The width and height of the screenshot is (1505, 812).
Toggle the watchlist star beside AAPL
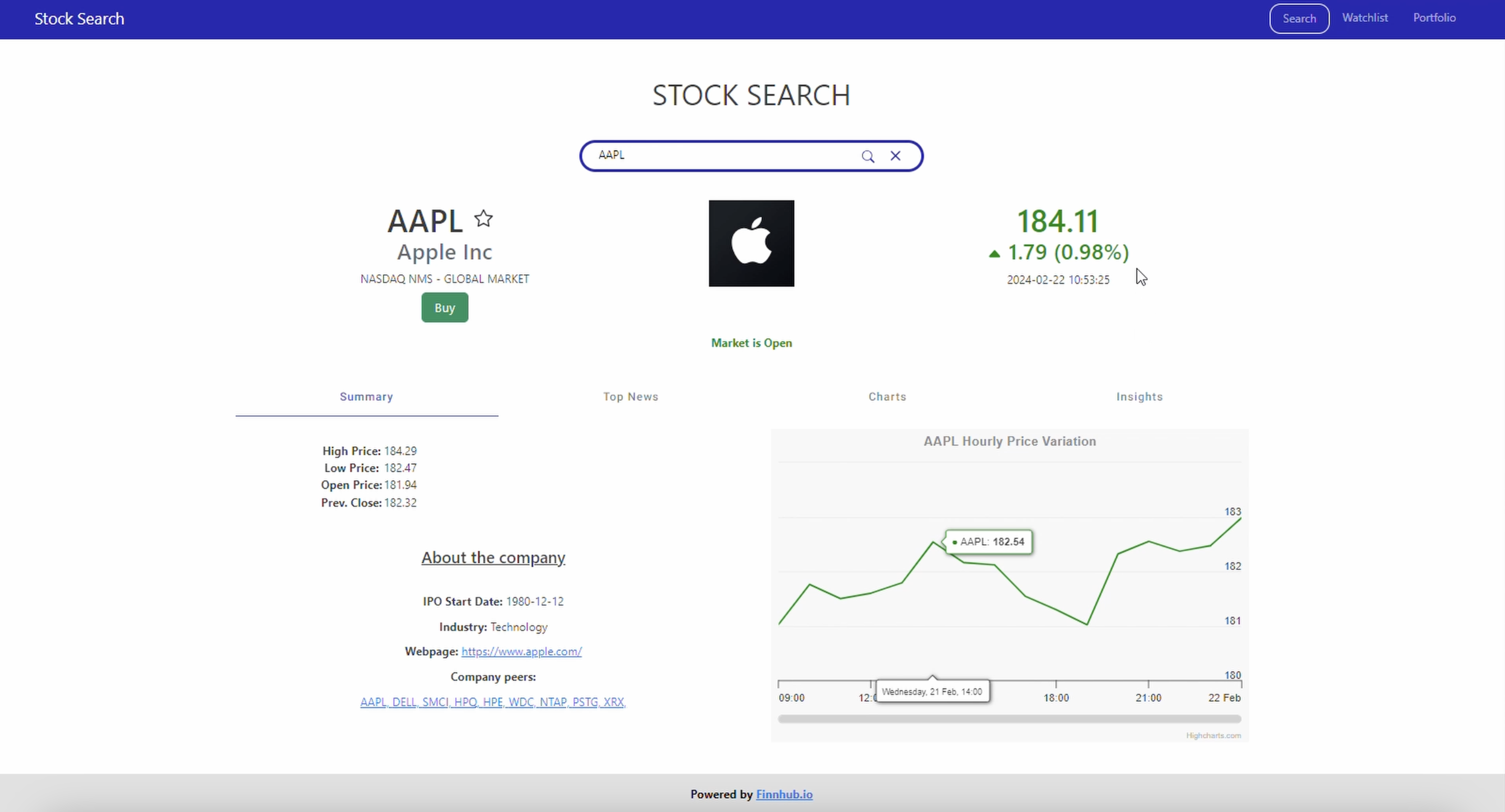483,218
